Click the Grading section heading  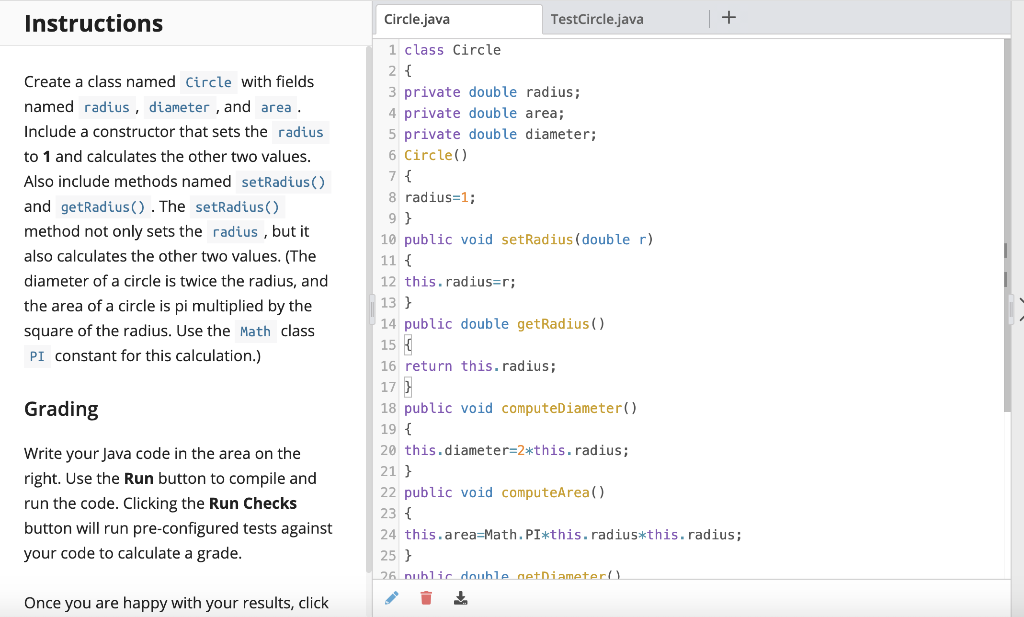tap(62, 409)
